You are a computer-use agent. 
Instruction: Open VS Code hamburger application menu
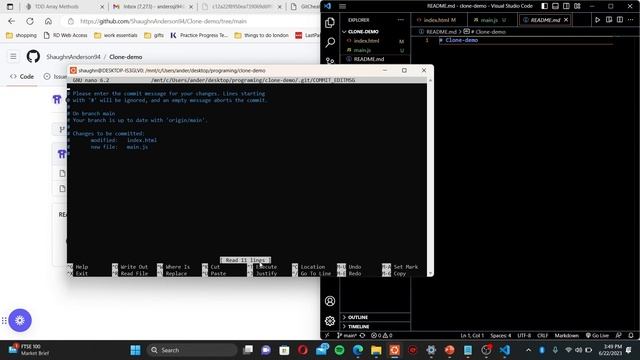342,6
